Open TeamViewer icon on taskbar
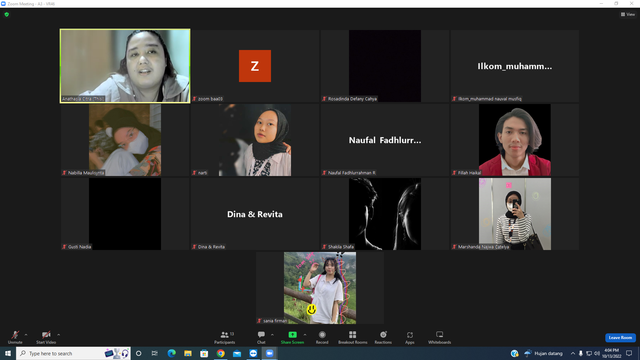 coord(253,353)
